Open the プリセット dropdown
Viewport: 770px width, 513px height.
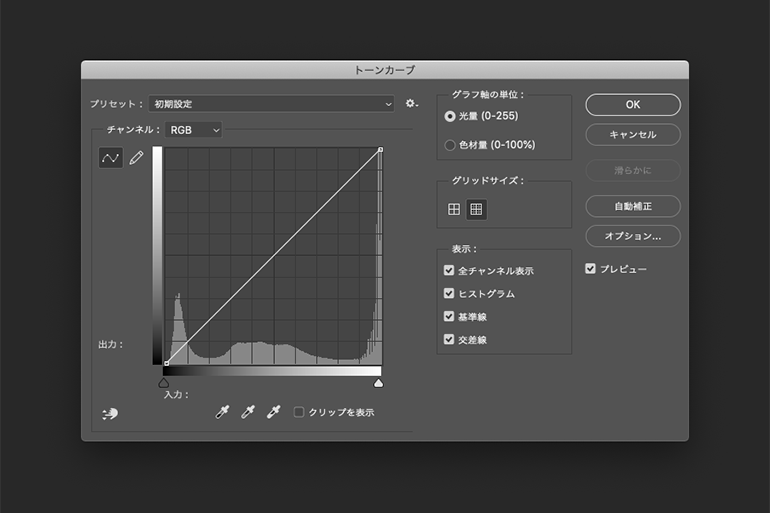271,104
